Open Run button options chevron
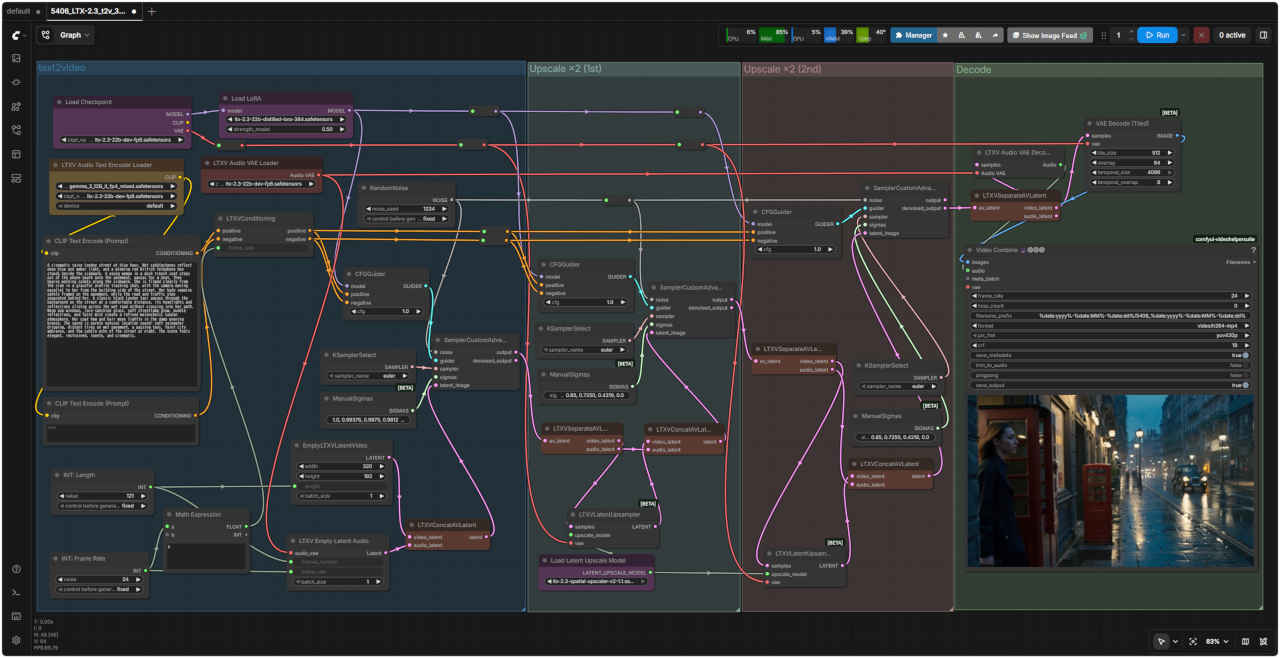1280x658 pixels. (x=1182, y=35)
